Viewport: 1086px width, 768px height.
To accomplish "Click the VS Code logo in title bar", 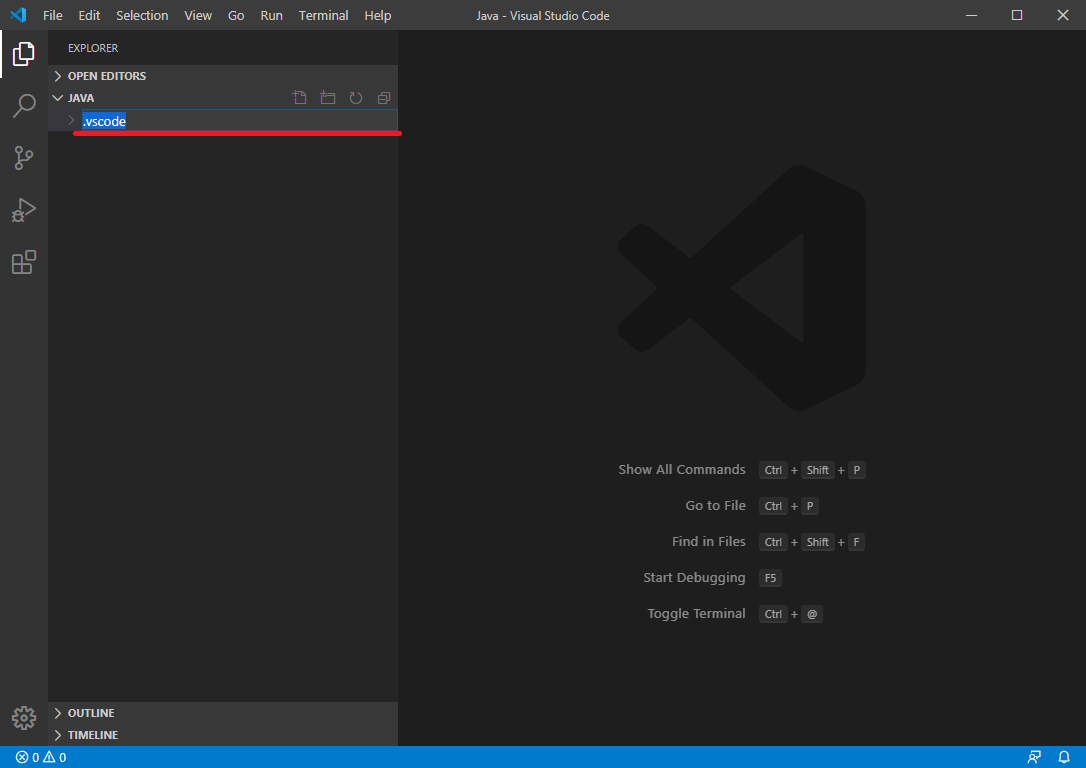I will click(19, 15).
